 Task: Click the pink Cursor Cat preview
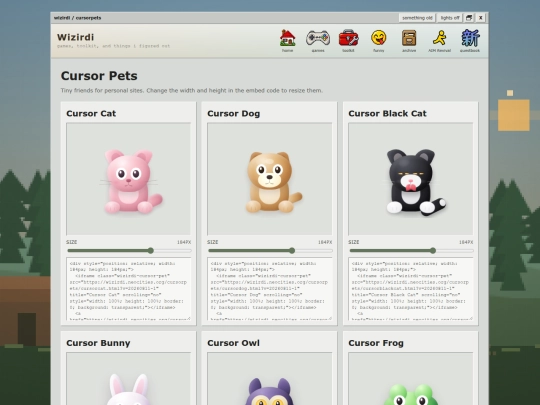[128, 179]
